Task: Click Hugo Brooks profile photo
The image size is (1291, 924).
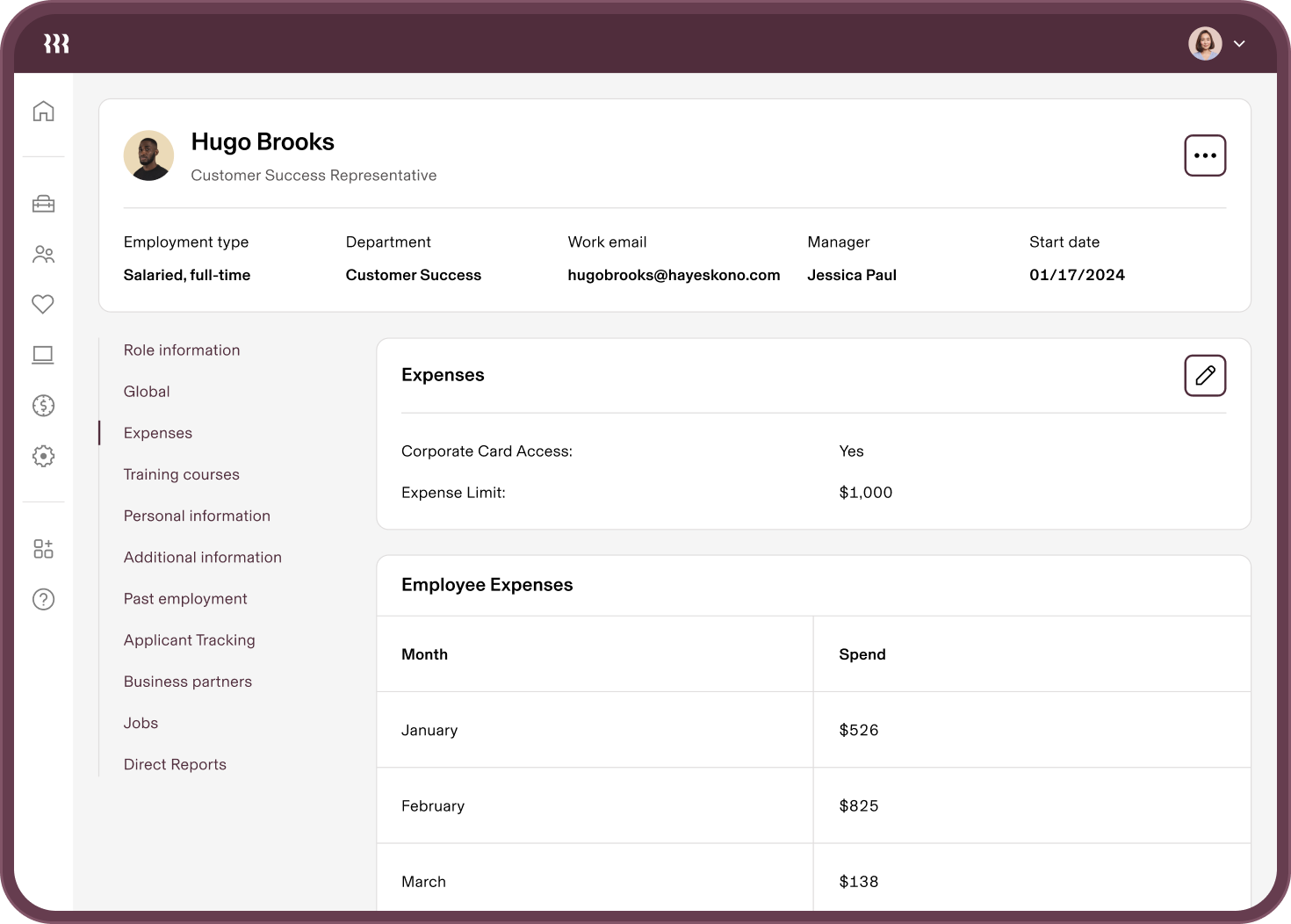Action: click(x=149, y=155)
